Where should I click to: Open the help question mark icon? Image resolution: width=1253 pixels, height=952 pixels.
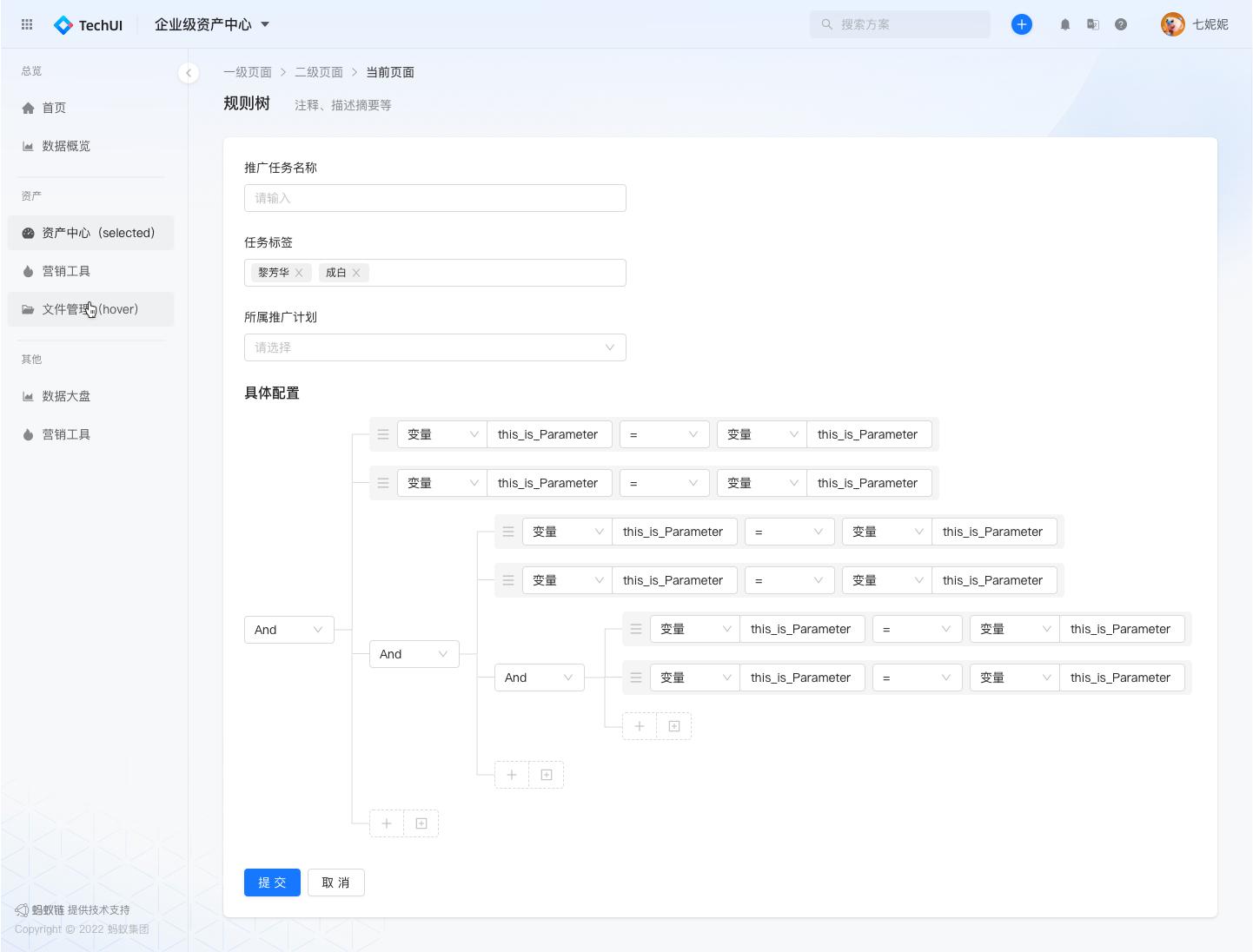click(1121, 24)
